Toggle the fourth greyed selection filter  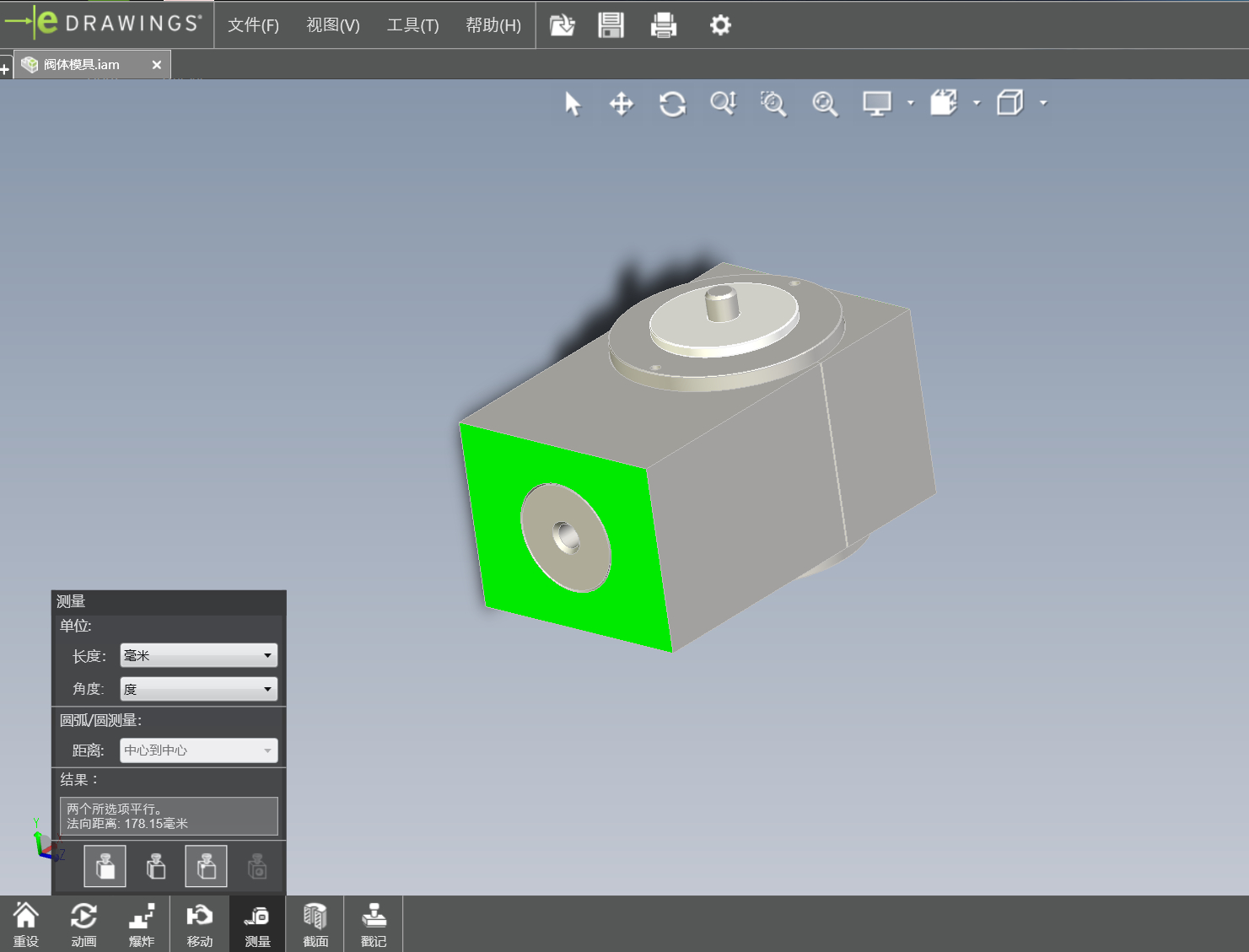257,866
